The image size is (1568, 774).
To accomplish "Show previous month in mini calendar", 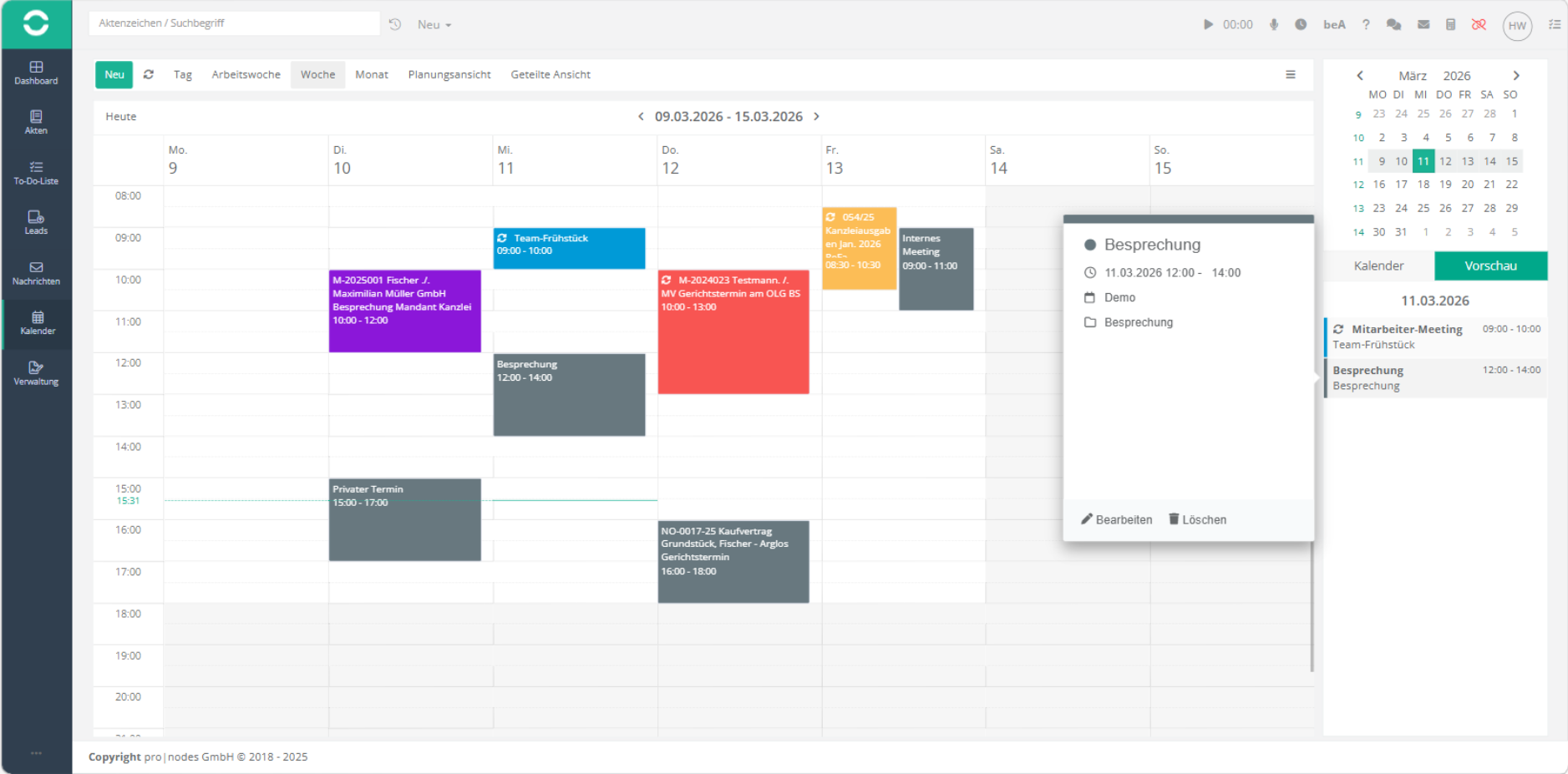I will [1360, 76].
